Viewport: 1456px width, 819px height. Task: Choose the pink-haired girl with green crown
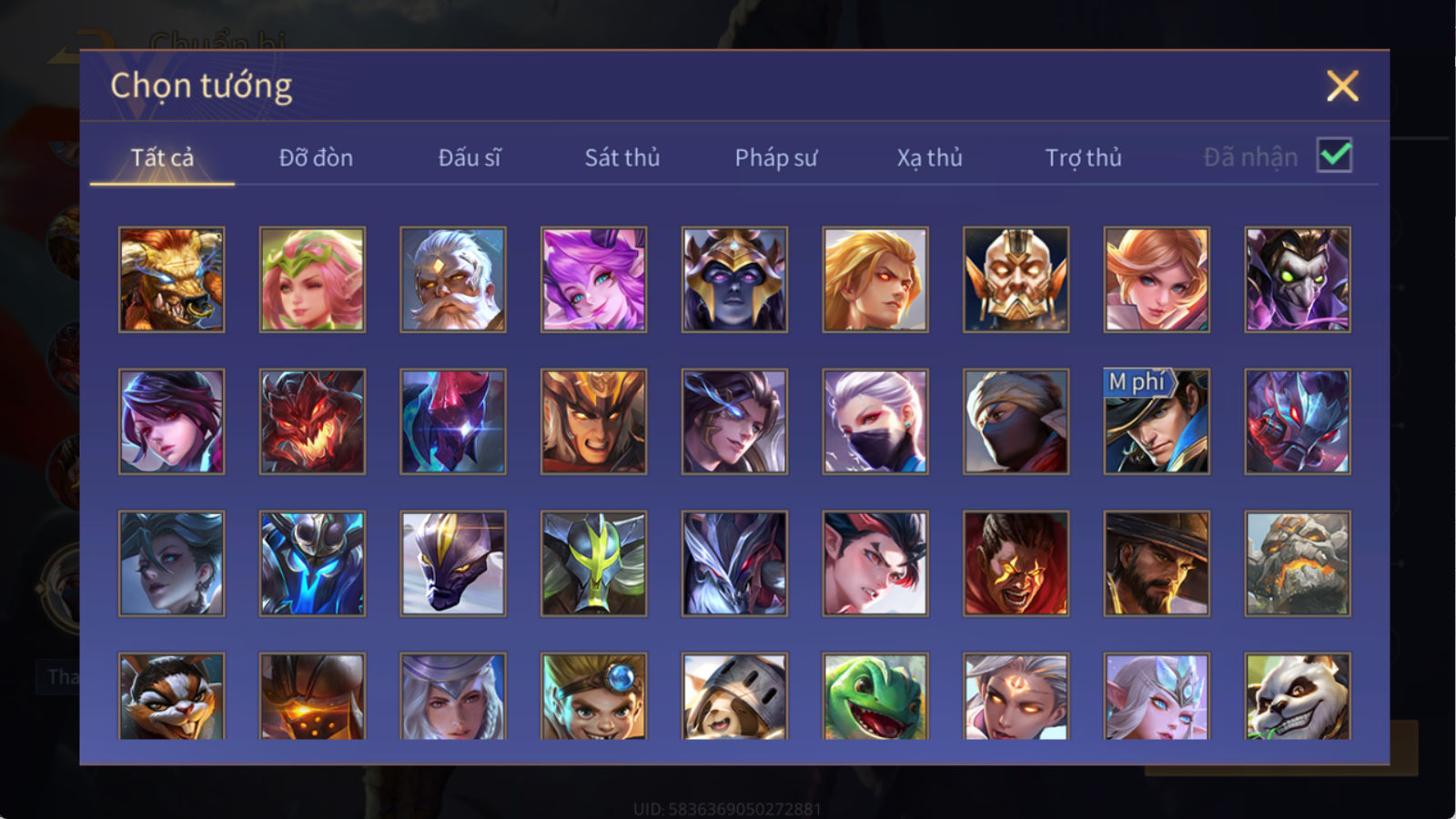312,279
